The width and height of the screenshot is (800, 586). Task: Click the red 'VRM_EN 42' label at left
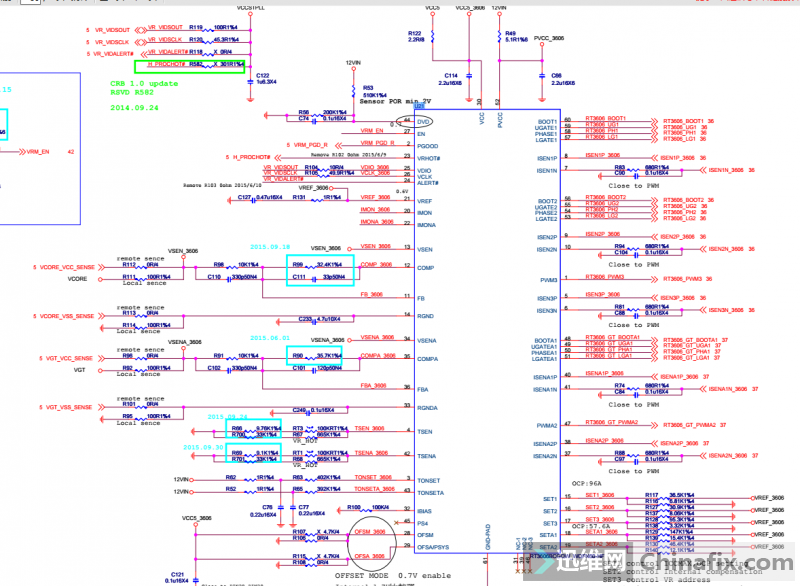point(51,152)
